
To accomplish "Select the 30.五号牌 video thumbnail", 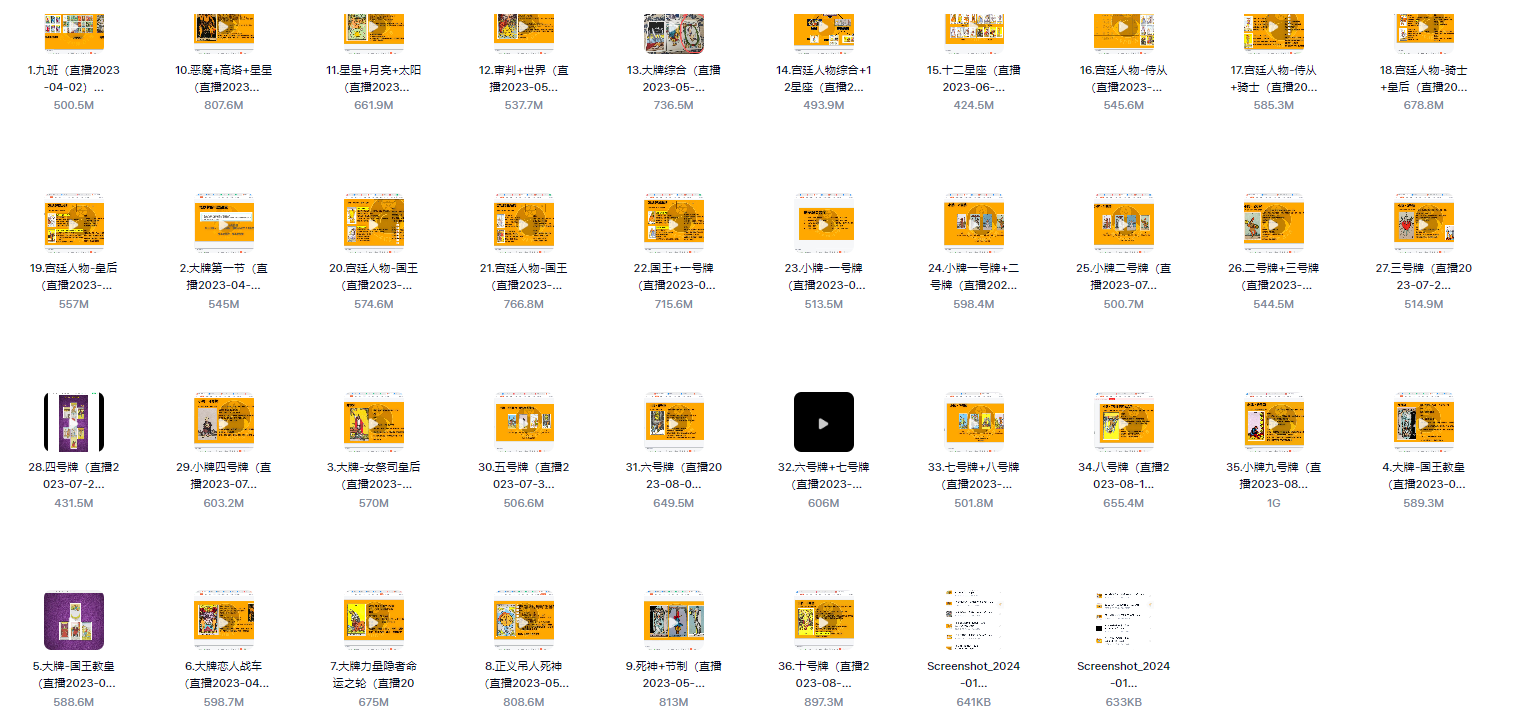I will 524,422.
